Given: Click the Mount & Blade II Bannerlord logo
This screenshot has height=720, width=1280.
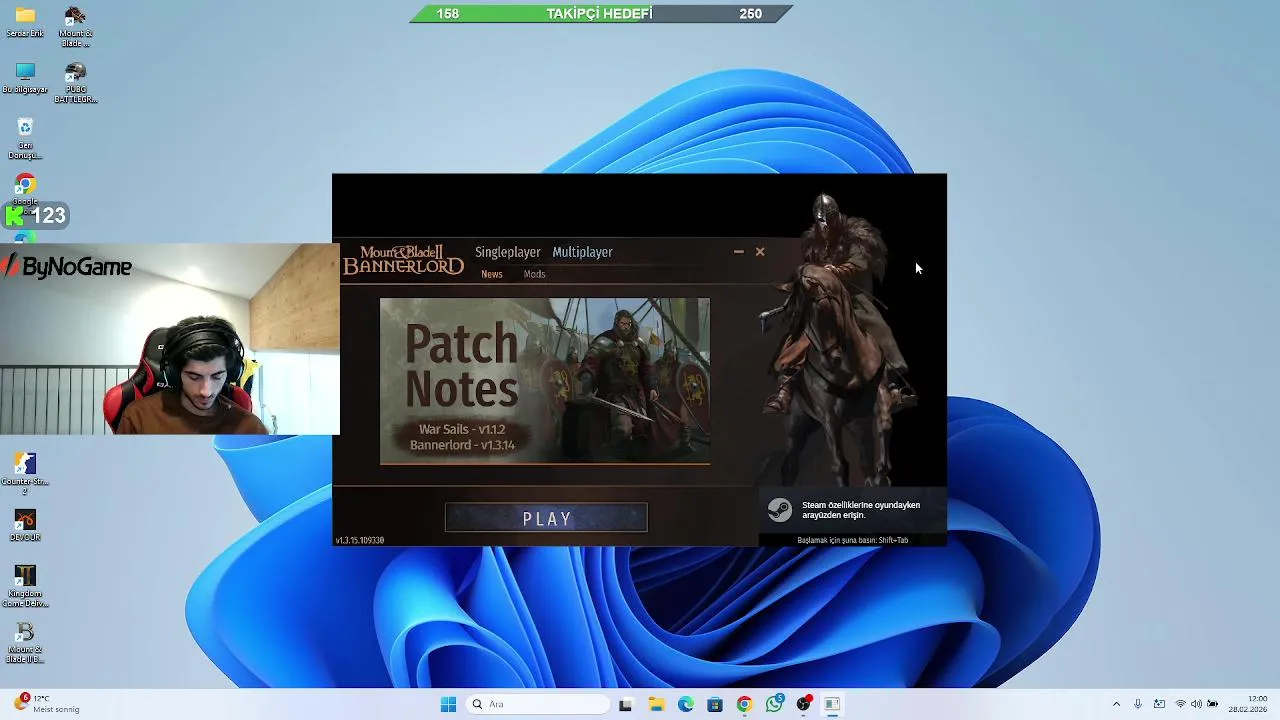Looking at the screenshot, I should click(x=403, y=260).
